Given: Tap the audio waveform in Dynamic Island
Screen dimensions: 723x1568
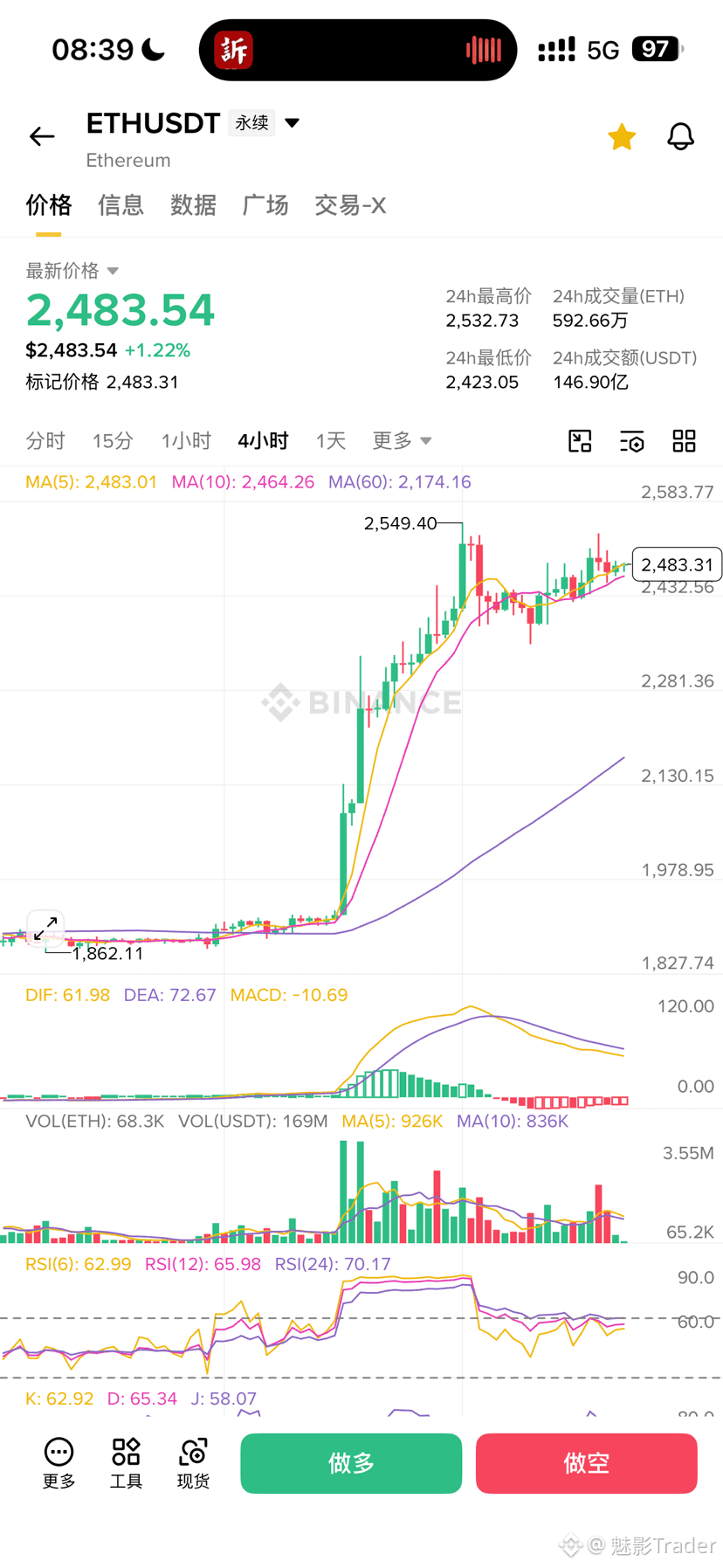Looking at the screenshot, I should [x=483, y=50].
